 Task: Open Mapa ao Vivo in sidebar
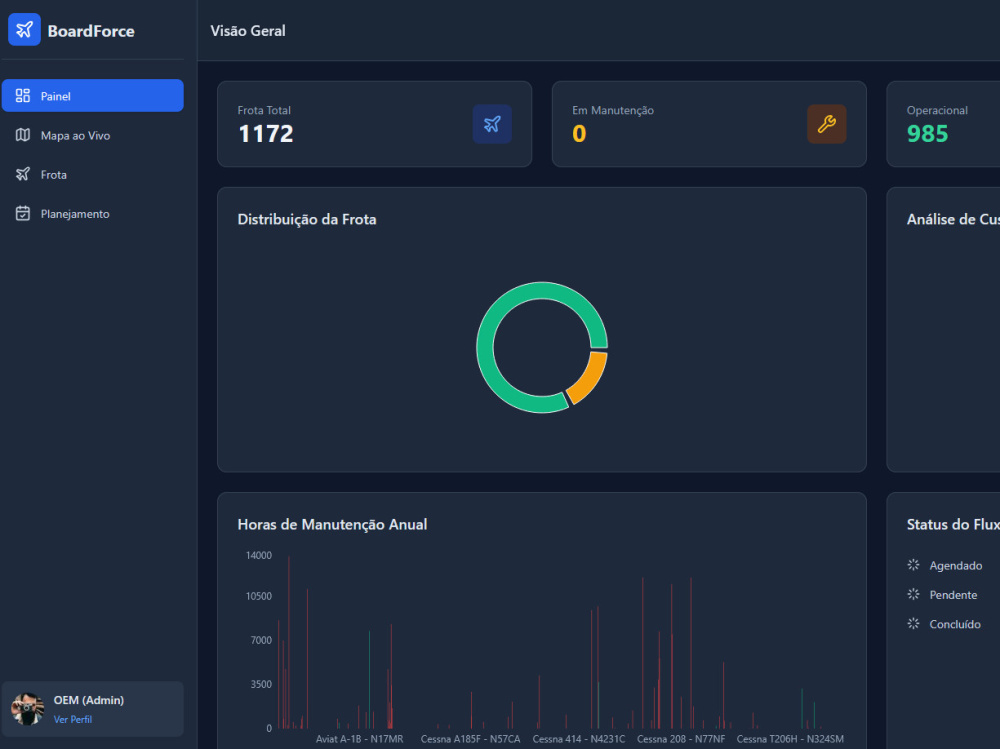[x=92, y=135]
